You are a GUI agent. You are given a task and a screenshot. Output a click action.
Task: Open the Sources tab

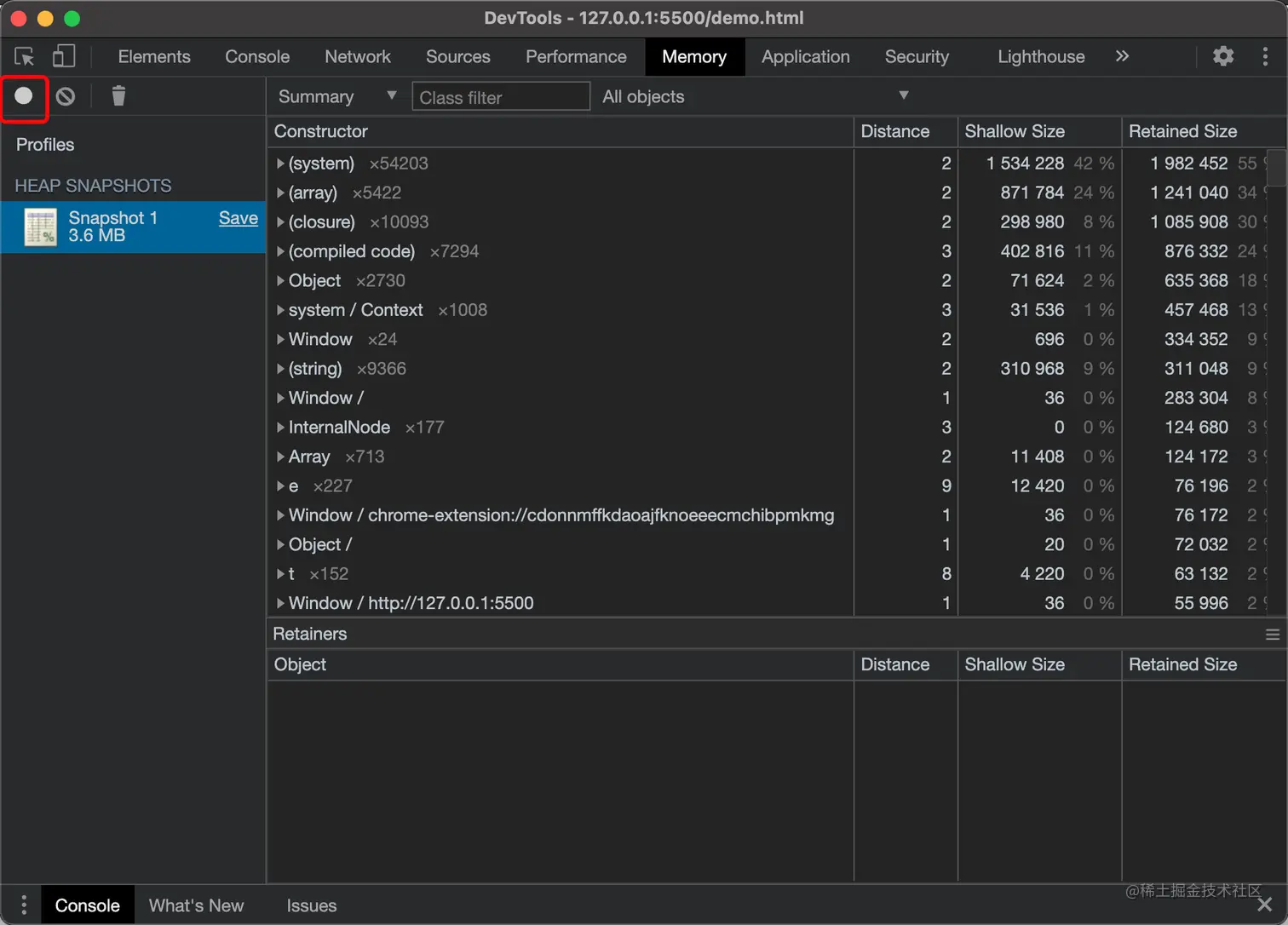pos(458,56)
